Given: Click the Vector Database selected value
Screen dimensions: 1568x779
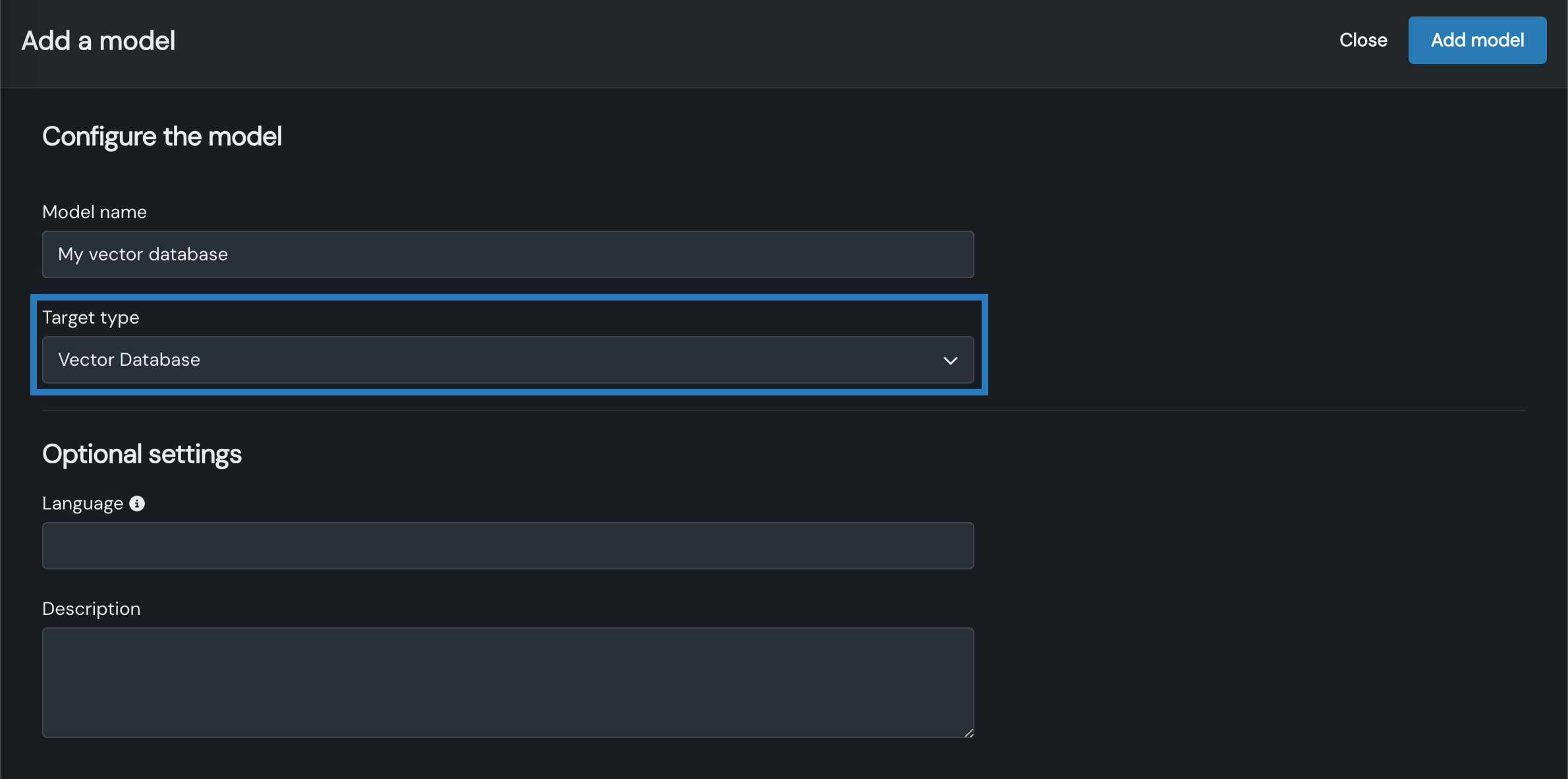Looking at the screenshot, I should tap(129, 360).
